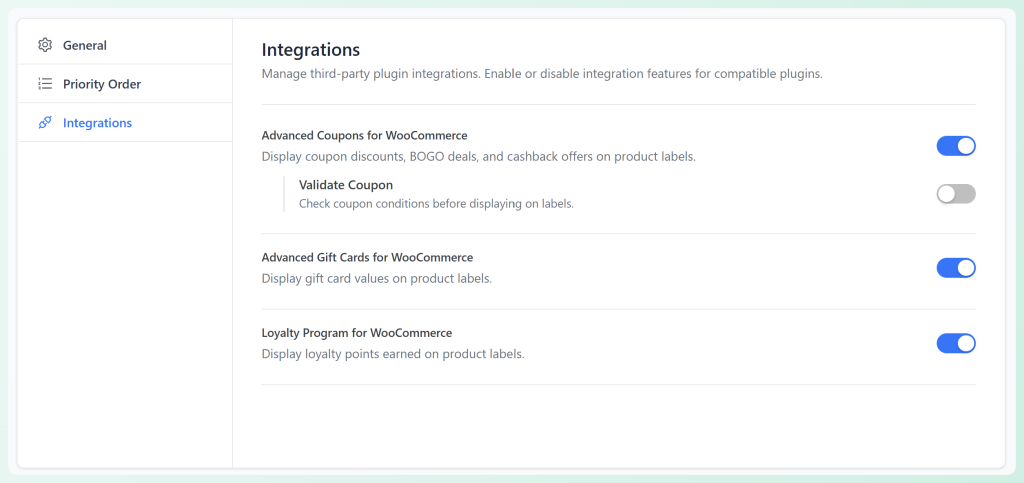Click the Priority Order list icon
This screenshot has height=483, width=1024.
(x=45, y=84)
